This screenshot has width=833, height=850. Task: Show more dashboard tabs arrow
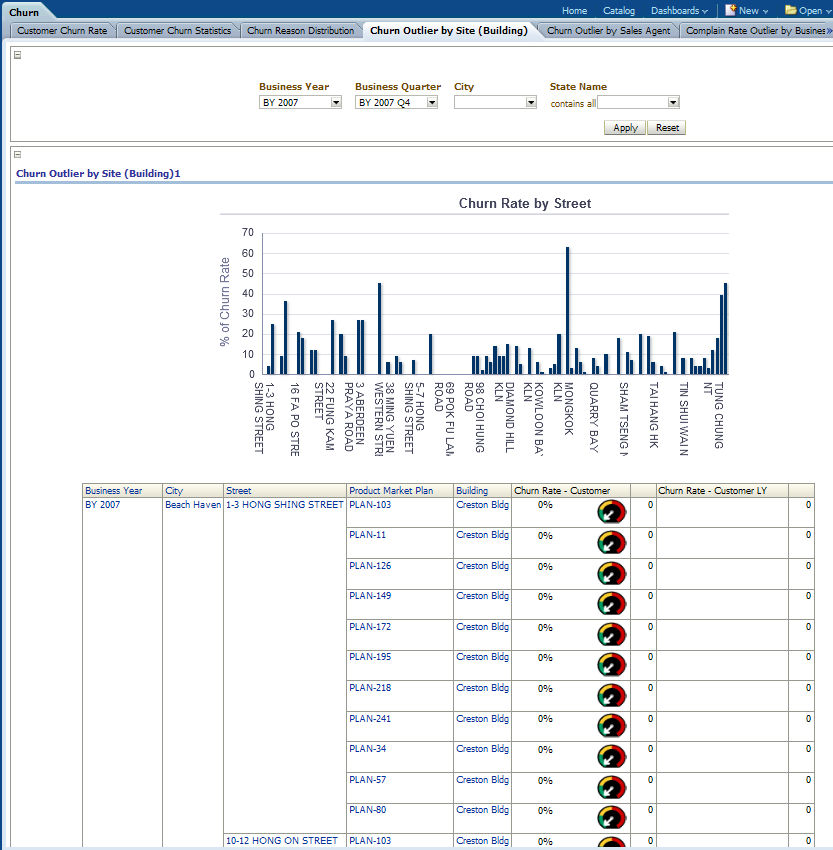829,31
